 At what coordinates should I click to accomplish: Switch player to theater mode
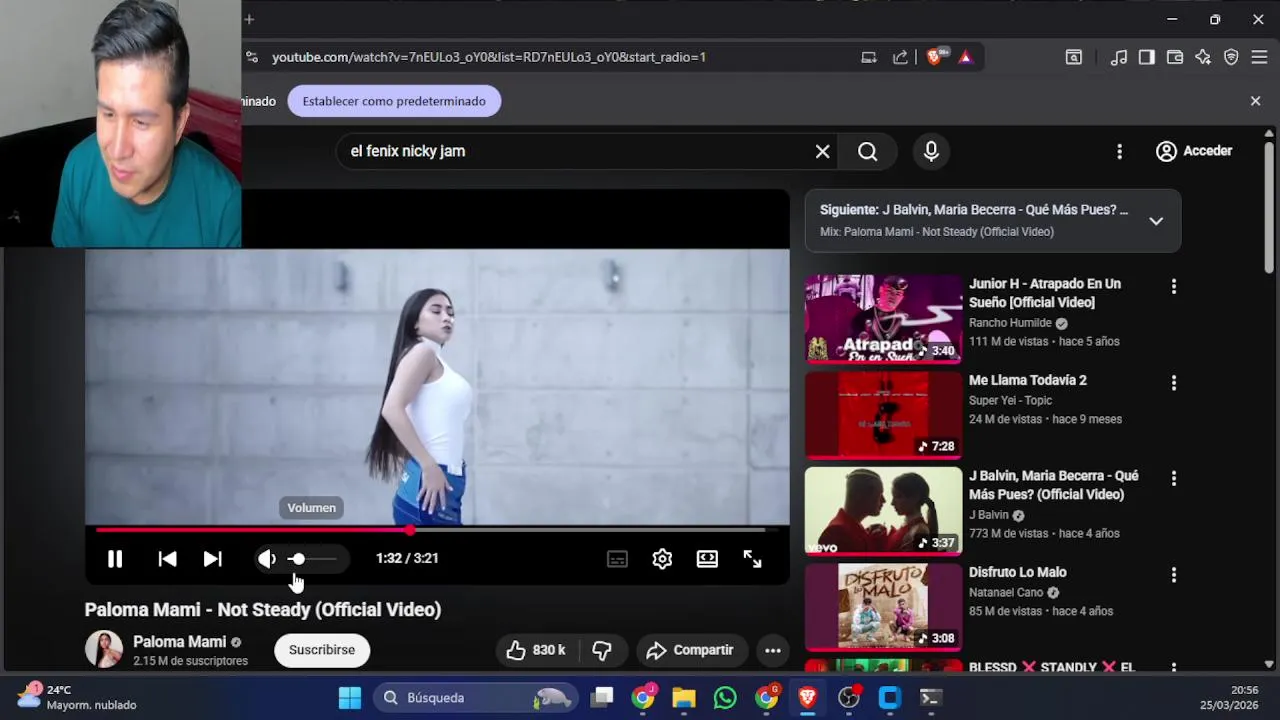[707, 559]
